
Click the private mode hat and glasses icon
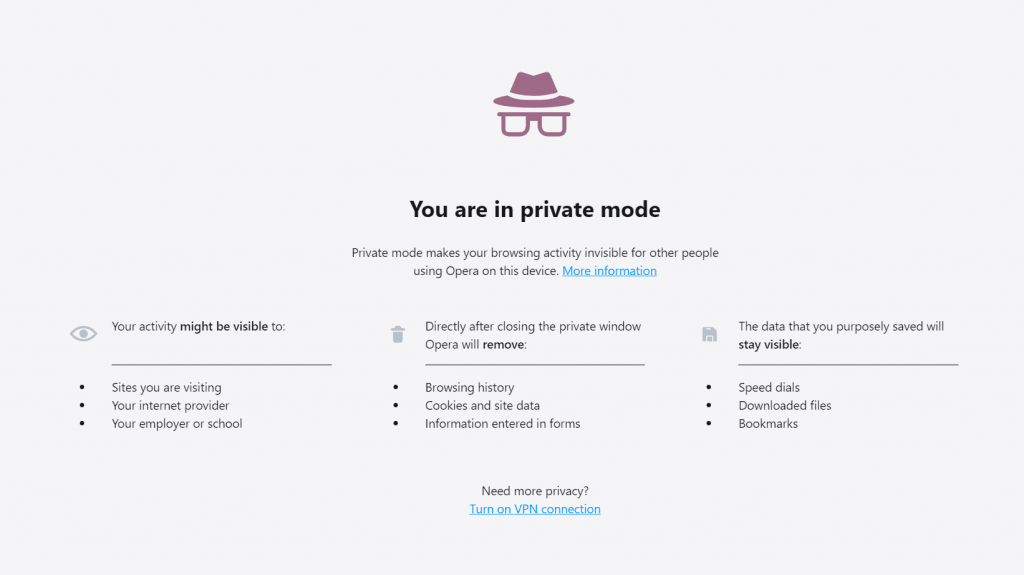534,104
